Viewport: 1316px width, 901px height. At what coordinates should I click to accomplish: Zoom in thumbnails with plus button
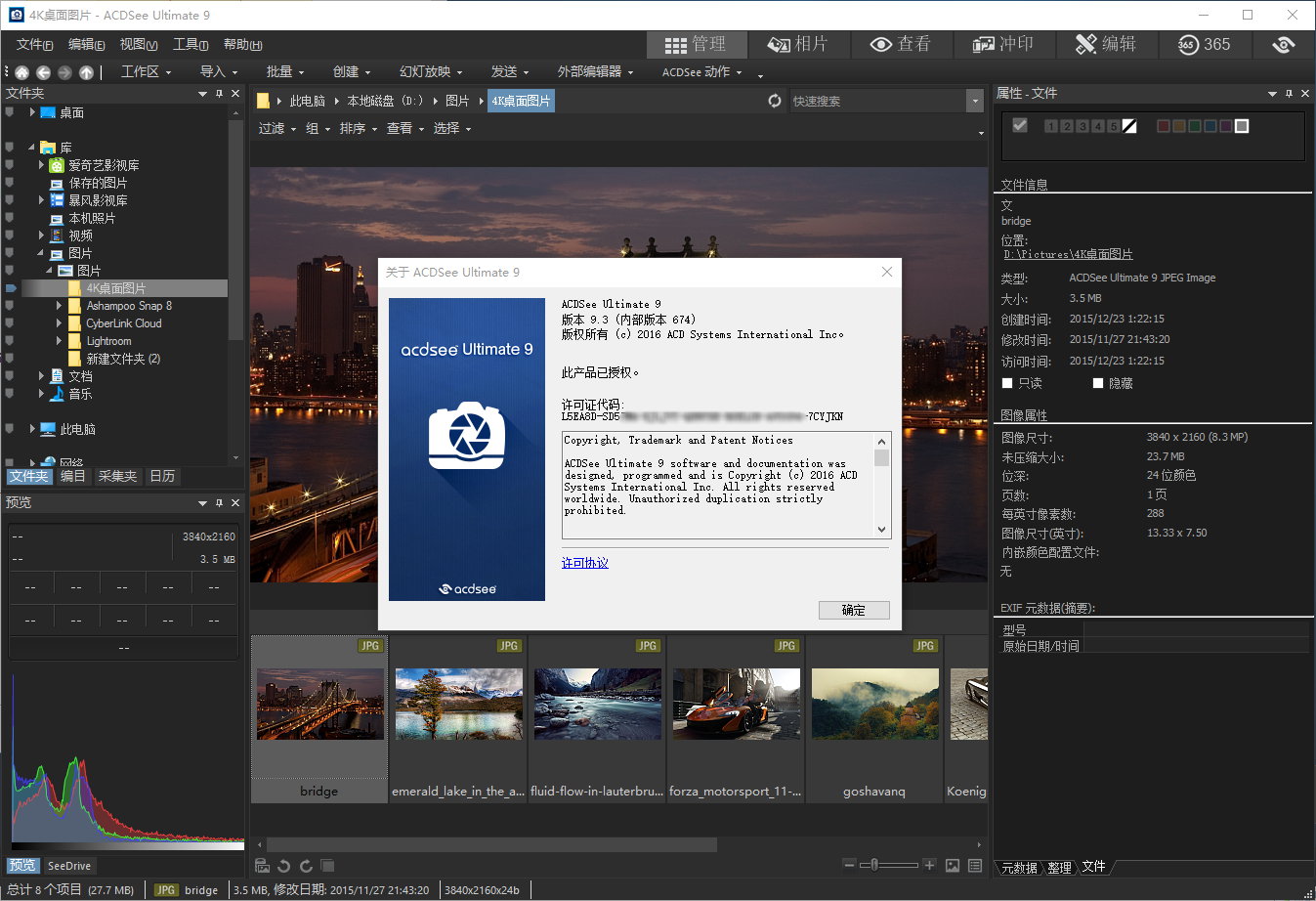929,865
